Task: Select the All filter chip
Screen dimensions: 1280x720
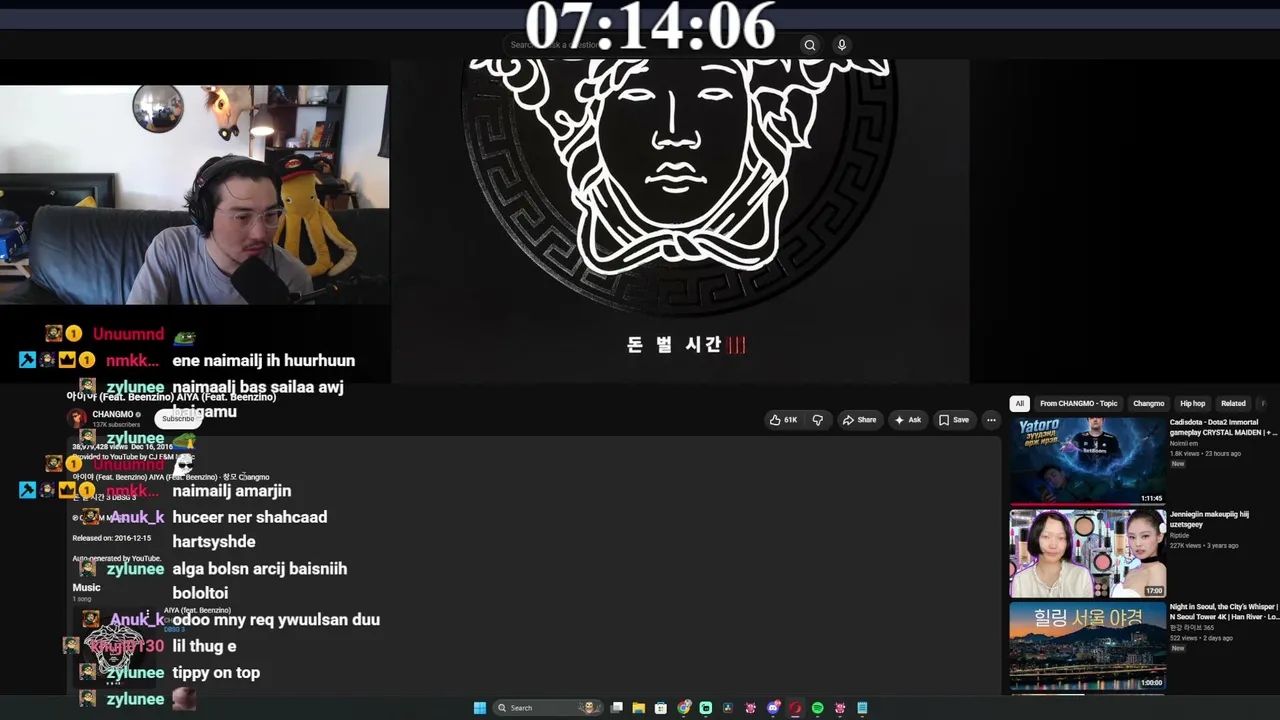Action: click(1020, 404)
